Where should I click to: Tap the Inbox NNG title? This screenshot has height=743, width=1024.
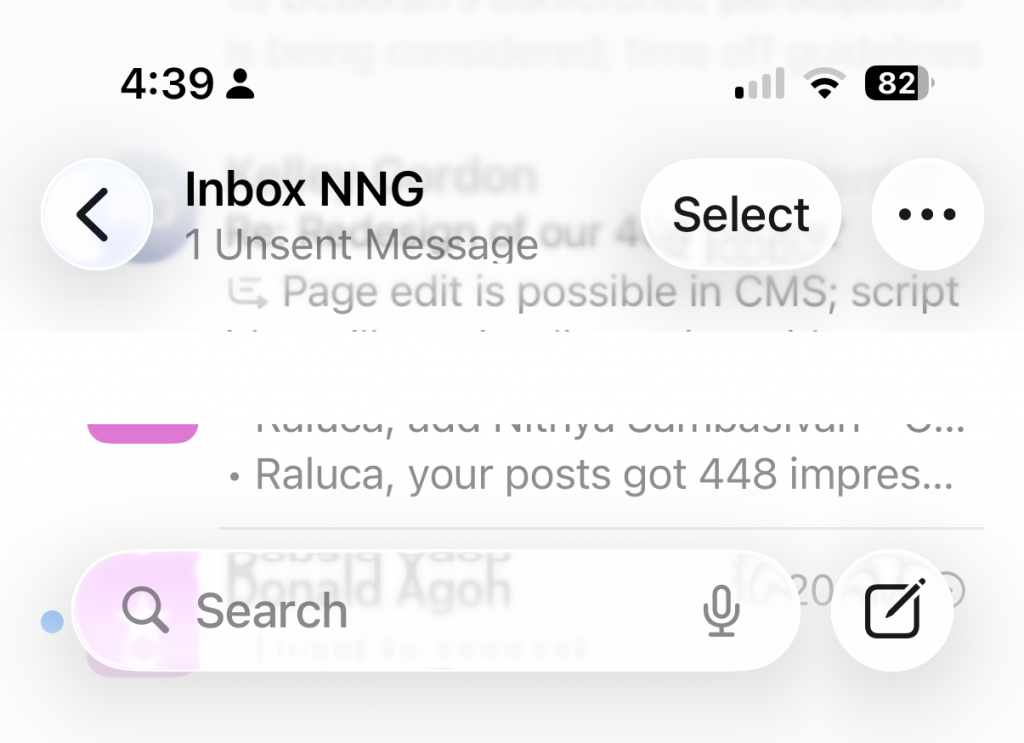point(304,189)
